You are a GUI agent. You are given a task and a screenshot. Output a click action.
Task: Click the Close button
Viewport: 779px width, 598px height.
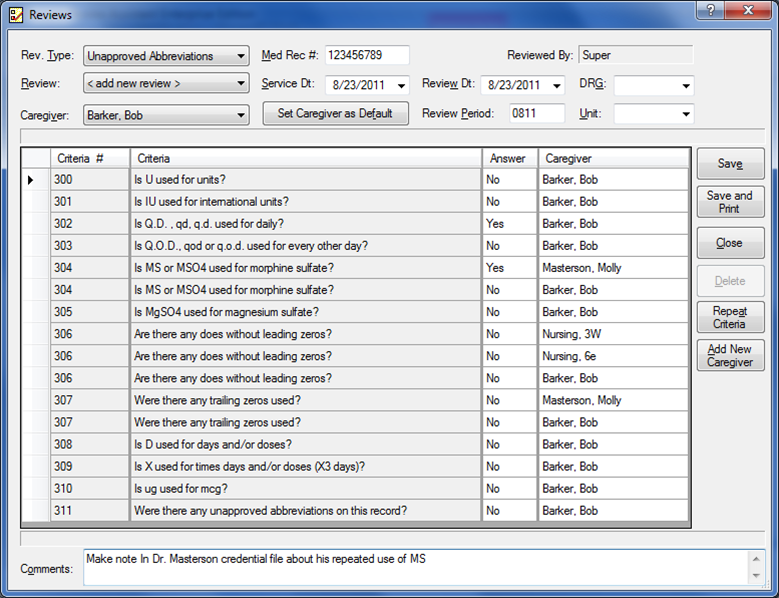point(730,243)
